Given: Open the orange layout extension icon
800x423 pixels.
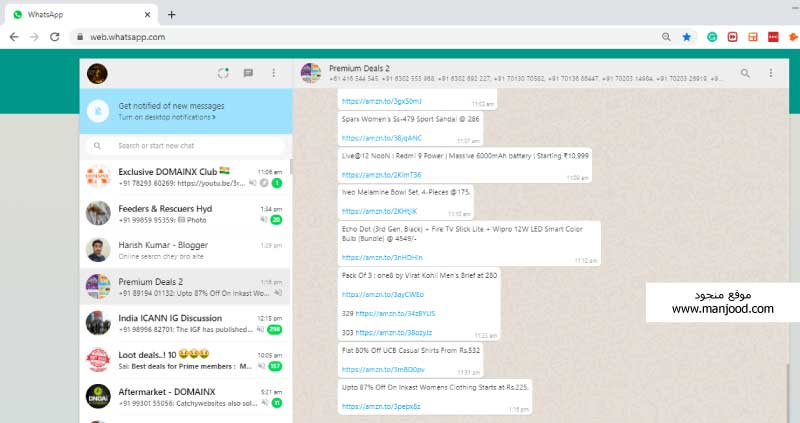Looking at the screenshot, I should tap(753, 37).
